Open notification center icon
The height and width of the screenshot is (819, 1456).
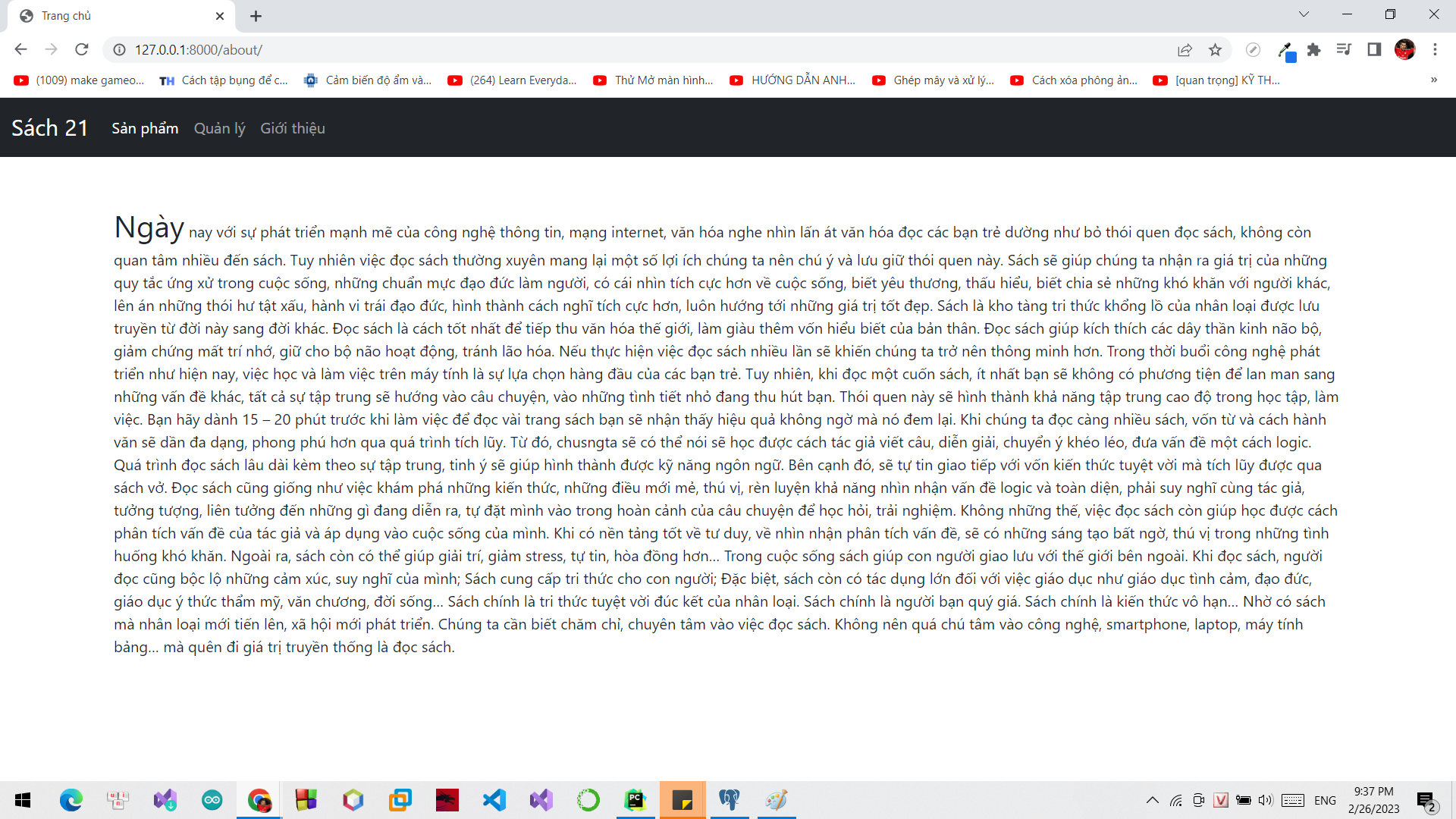tap(1426, 801)
